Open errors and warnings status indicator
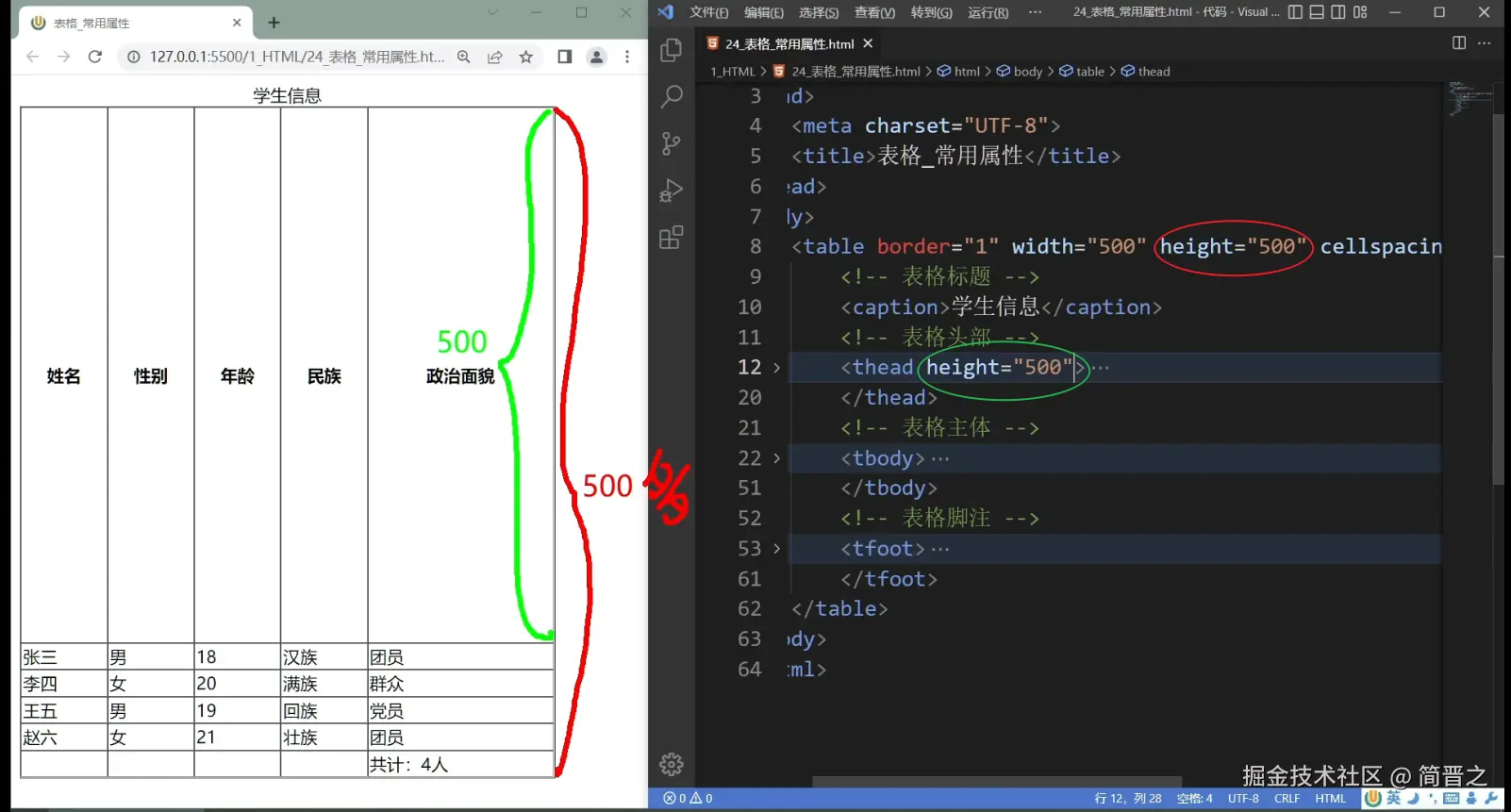 [x=688, y=798]
